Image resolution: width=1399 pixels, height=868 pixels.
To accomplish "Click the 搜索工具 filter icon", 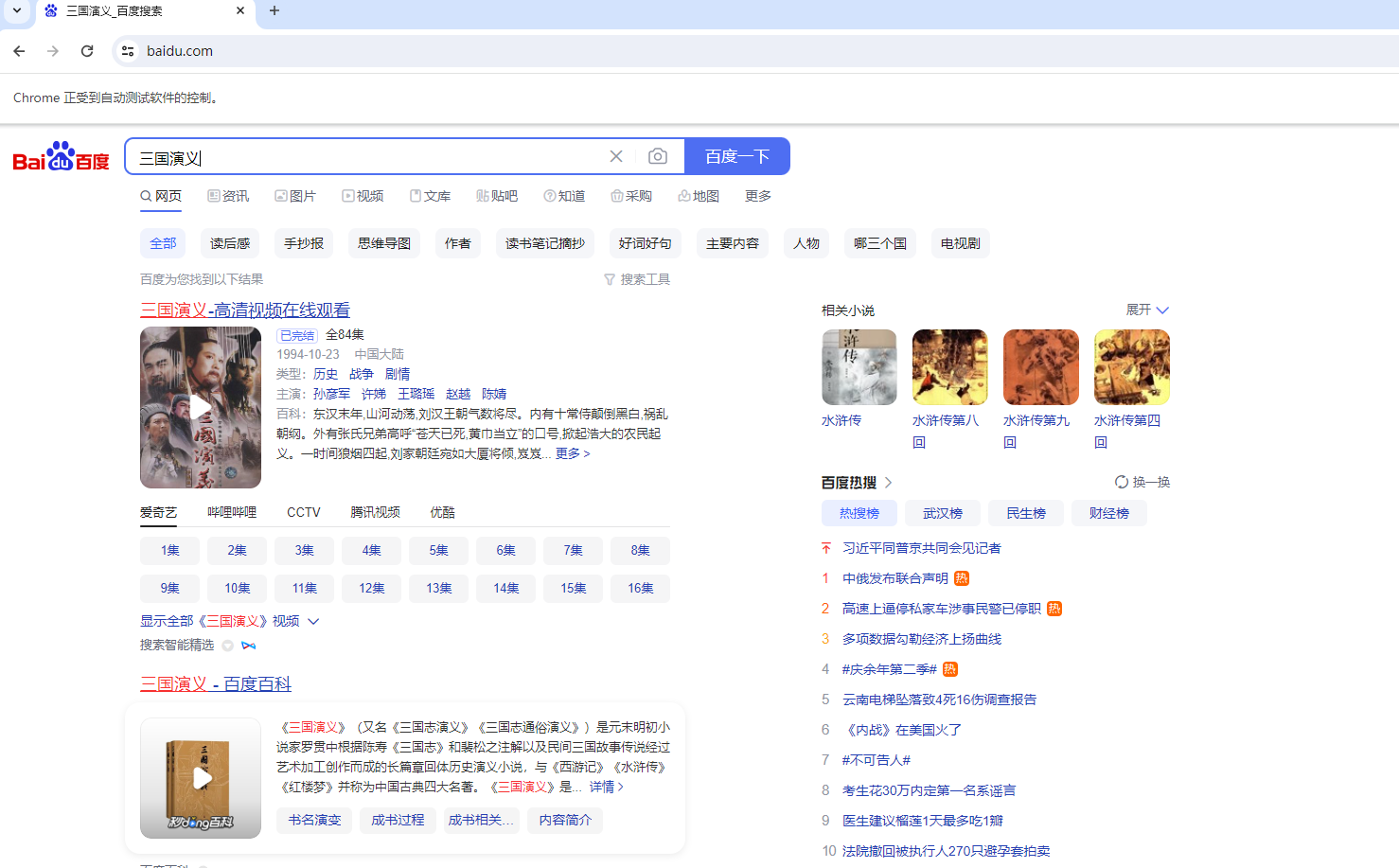I will pyautogui.click(x=610, y=279).
